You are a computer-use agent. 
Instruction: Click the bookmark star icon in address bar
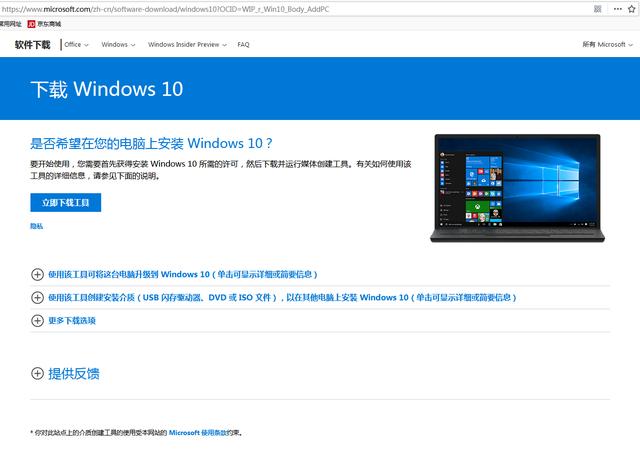629,8
